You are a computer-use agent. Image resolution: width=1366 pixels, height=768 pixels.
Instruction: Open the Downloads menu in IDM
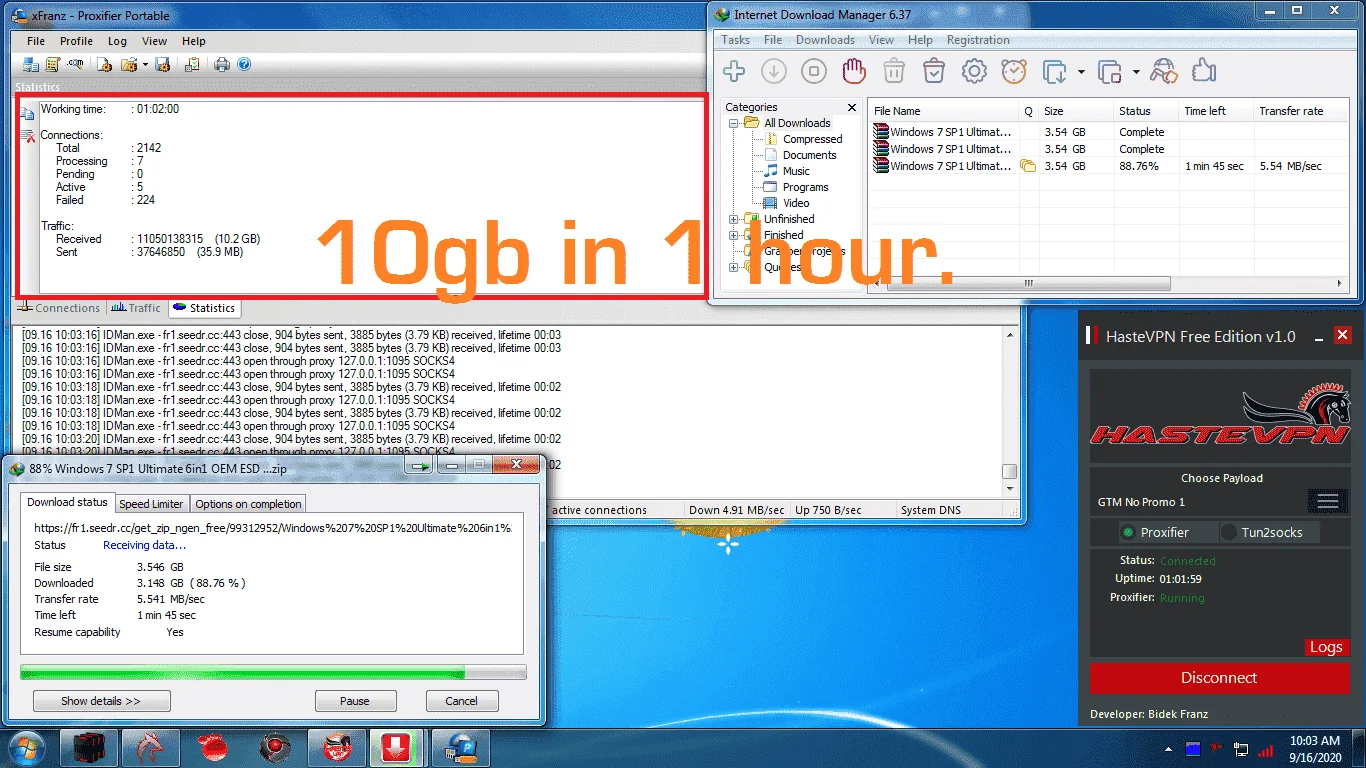pos(825,40)
